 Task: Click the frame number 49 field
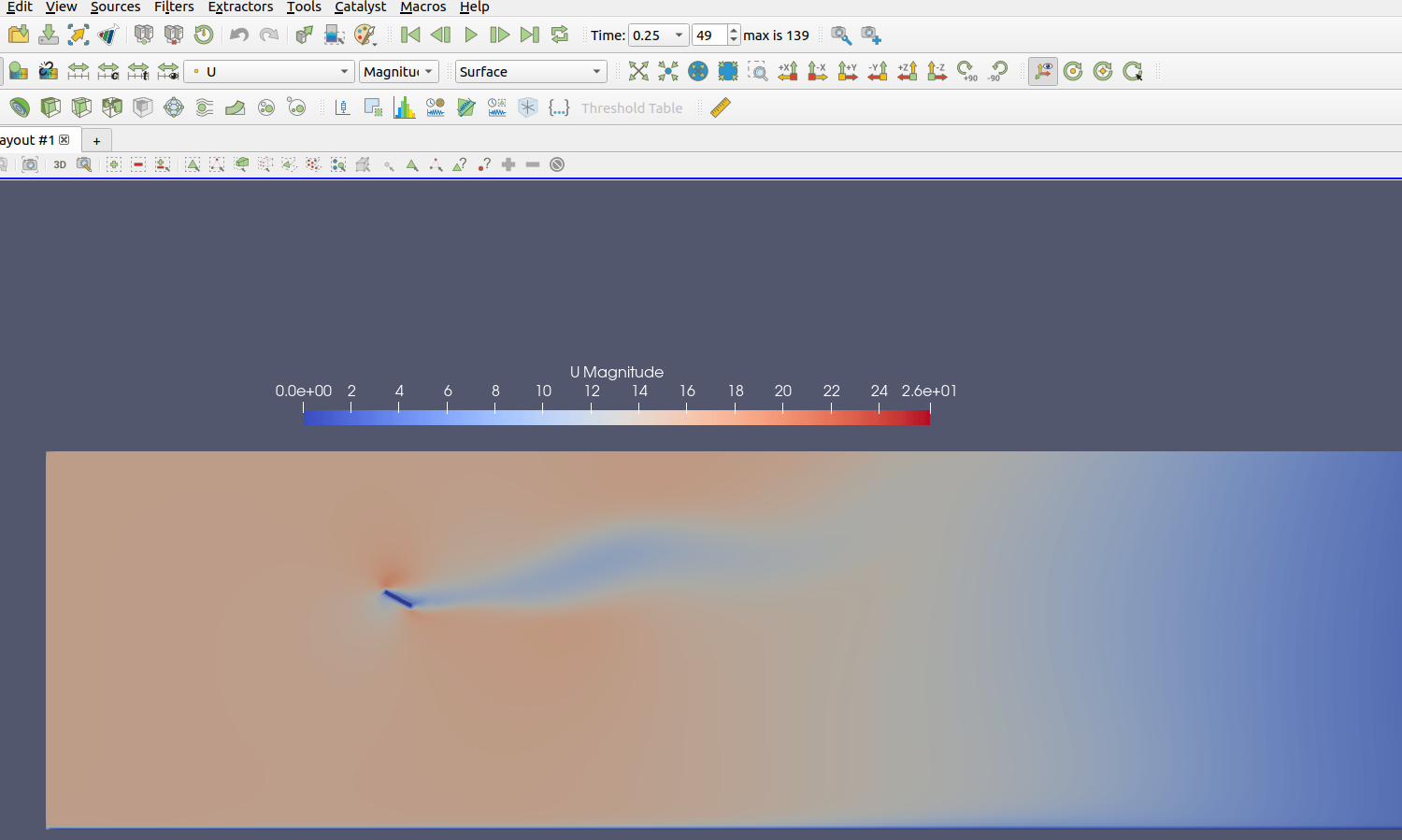tap(708, 36)
